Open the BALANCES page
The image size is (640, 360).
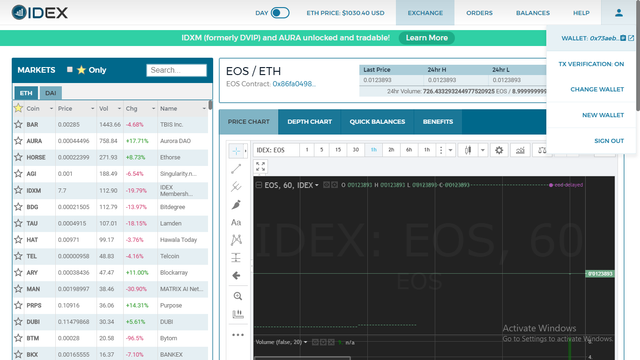pos(533,13)
